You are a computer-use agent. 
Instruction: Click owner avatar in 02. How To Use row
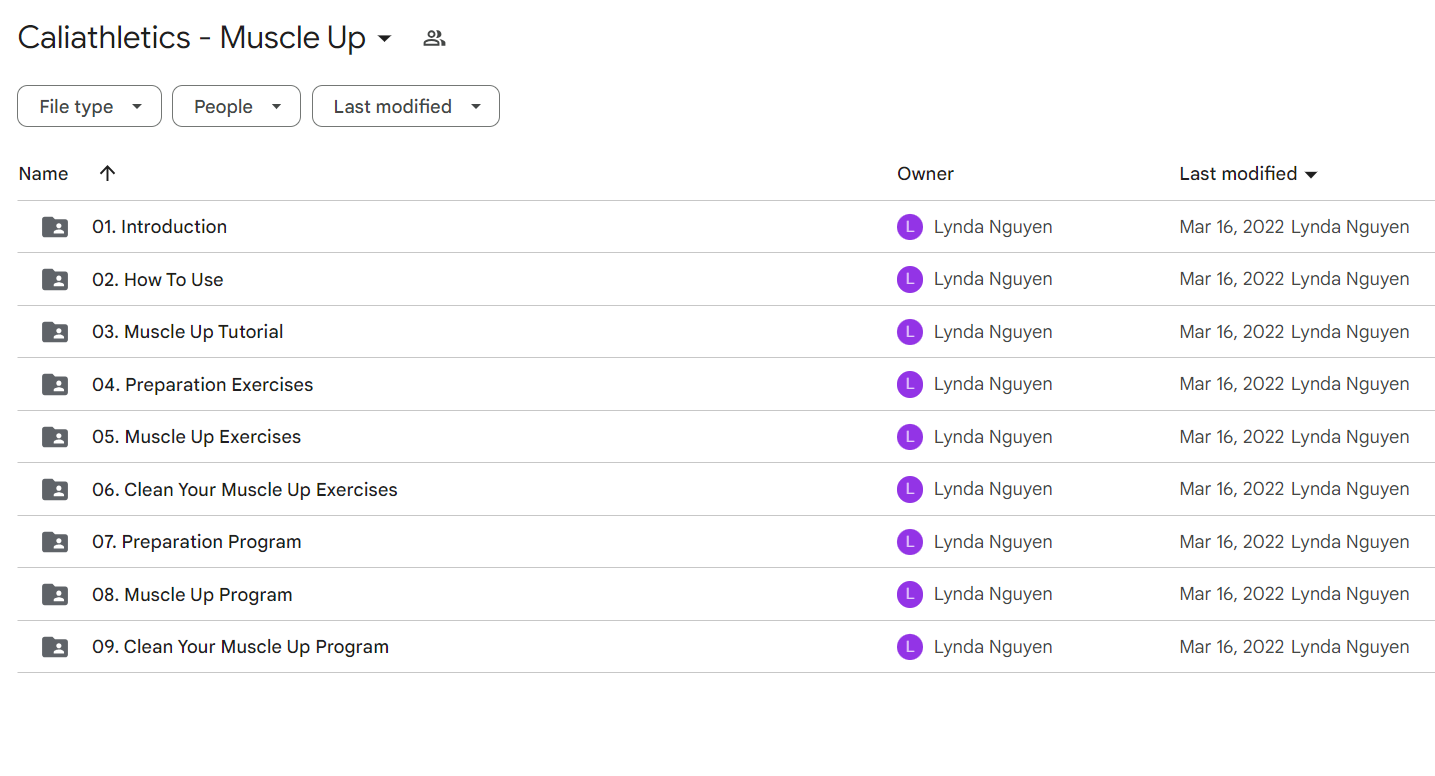[909, 279]
